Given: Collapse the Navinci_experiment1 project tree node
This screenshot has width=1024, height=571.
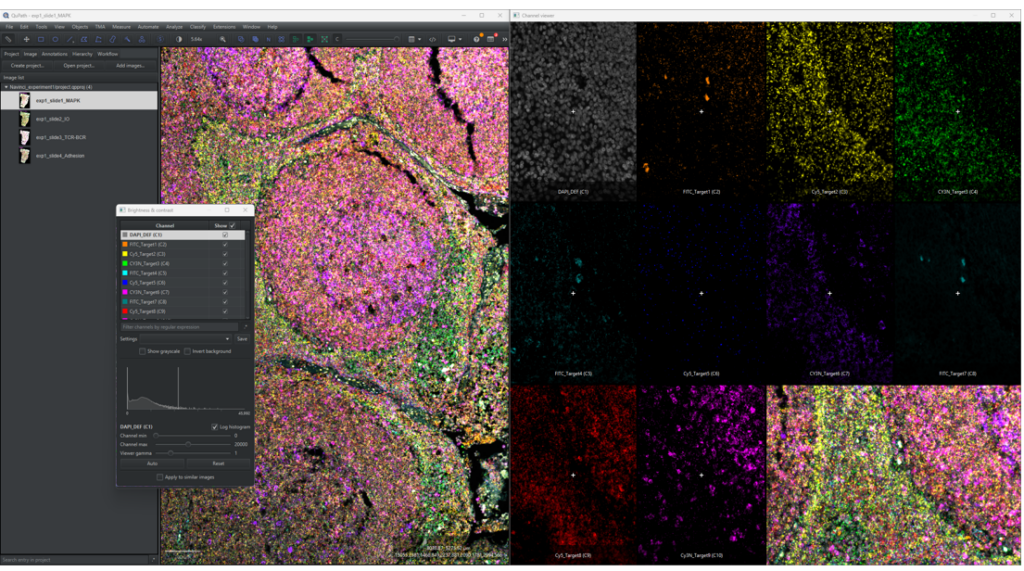Looking at the screenshot, I should pyautogui.click(x=6, y=87).
